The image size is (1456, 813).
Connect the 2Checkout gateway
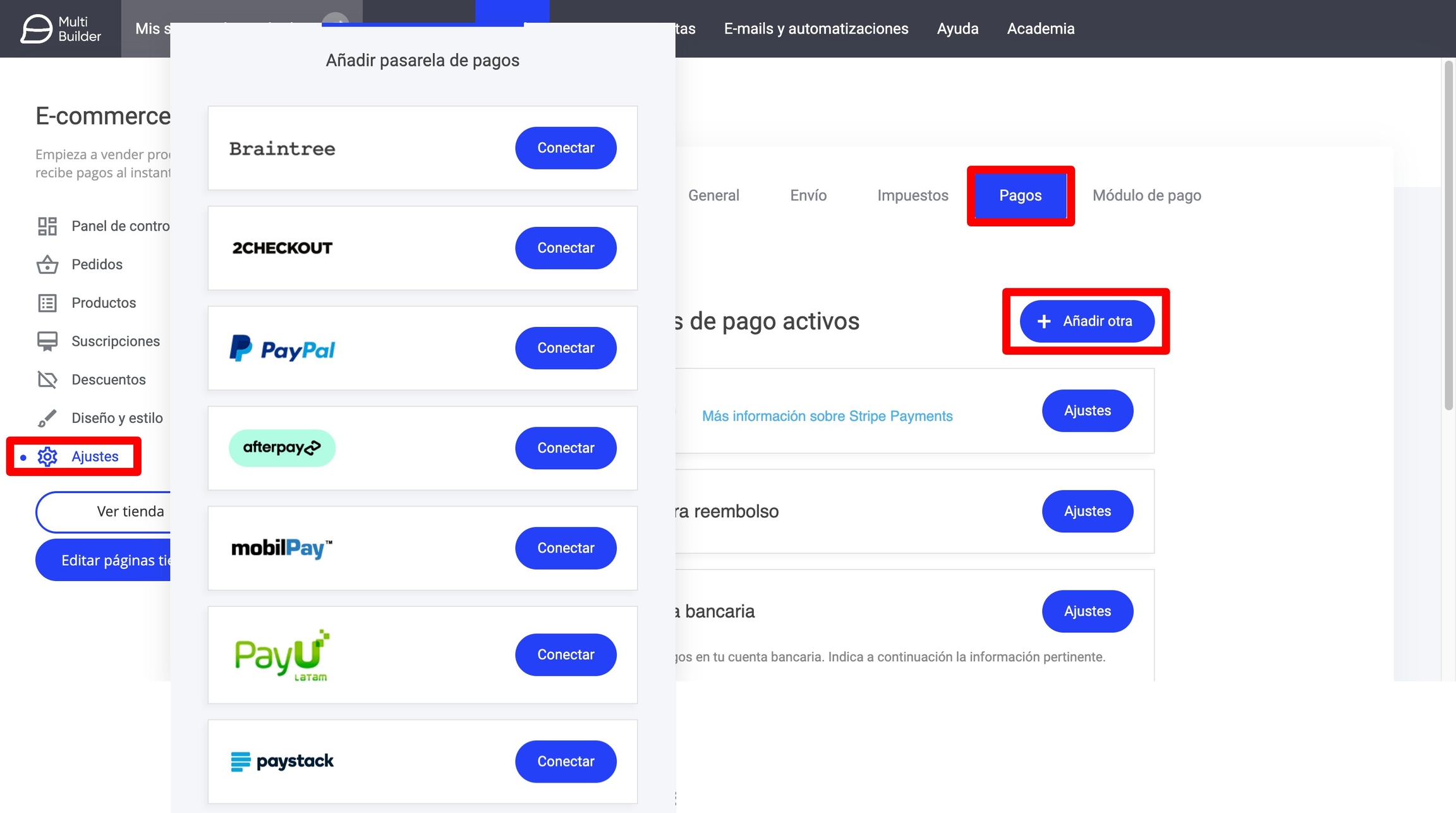click(565, 248)
